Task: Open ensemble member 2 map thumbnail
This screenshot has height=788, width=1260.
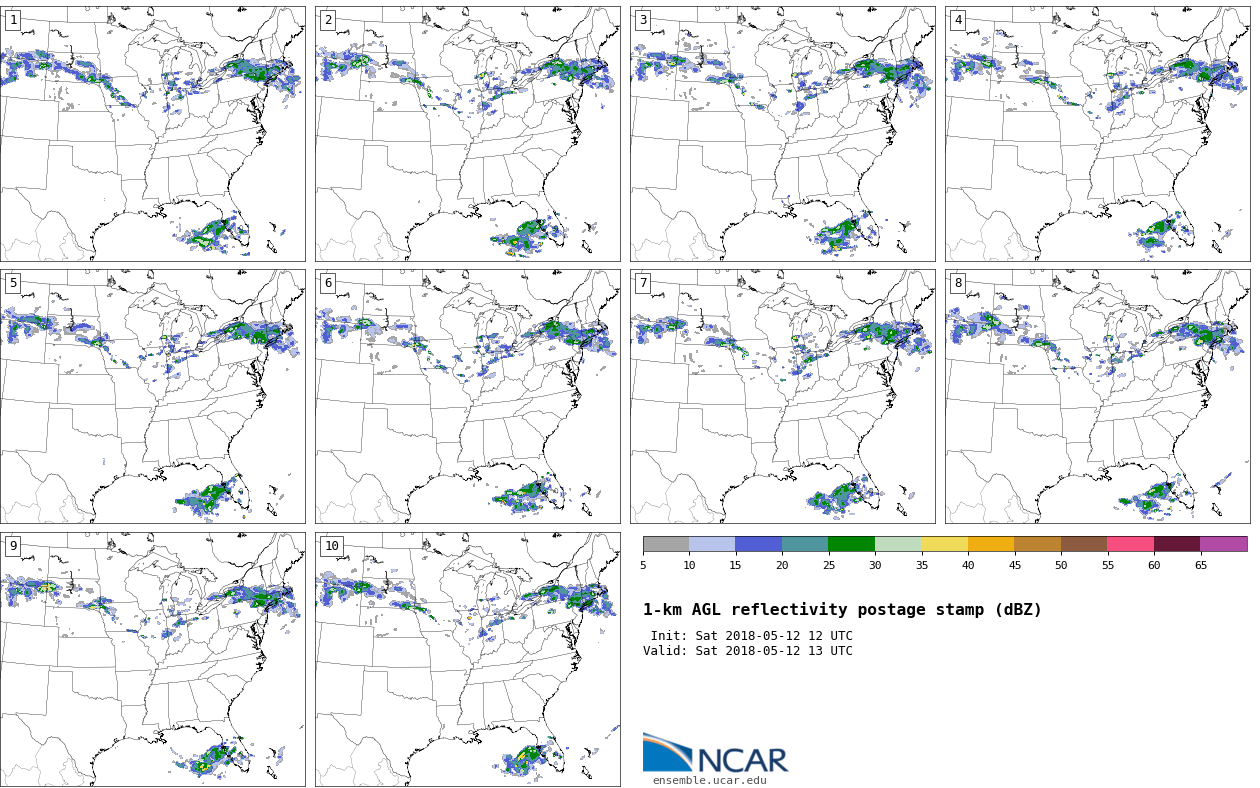Action: coord(468,134)
